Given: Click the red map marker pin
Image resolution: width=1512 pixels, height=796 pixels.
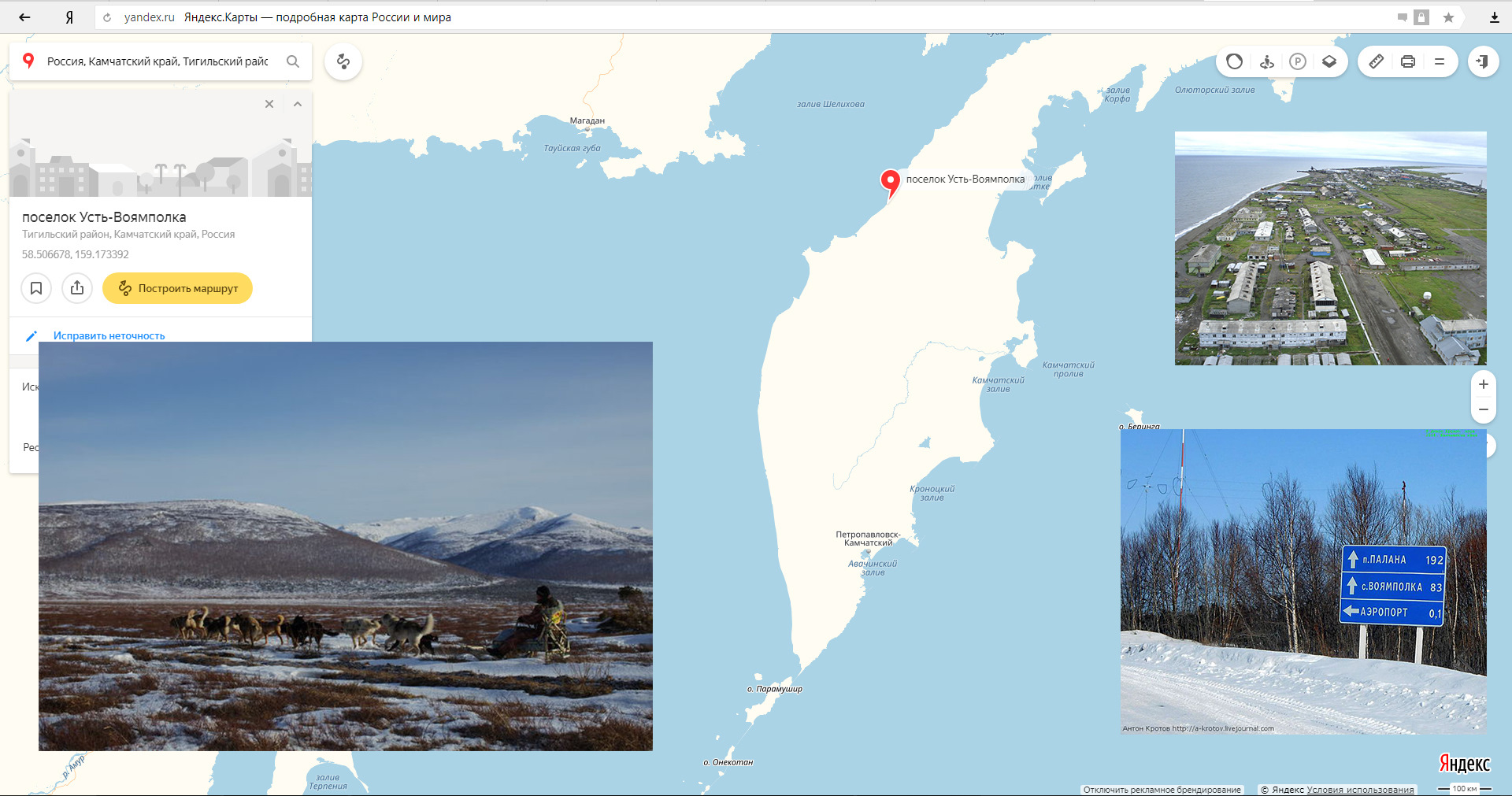Looking at the screenshot, I should (x=890, y=182).
